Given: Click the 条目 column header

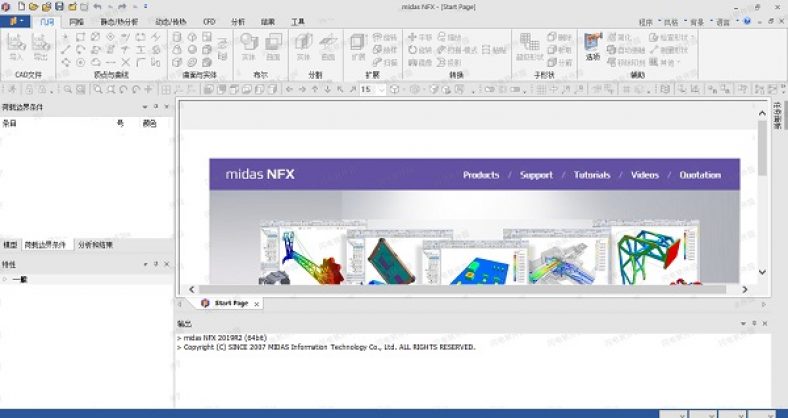Looking at the screenshot, I should tap(10, 123).
